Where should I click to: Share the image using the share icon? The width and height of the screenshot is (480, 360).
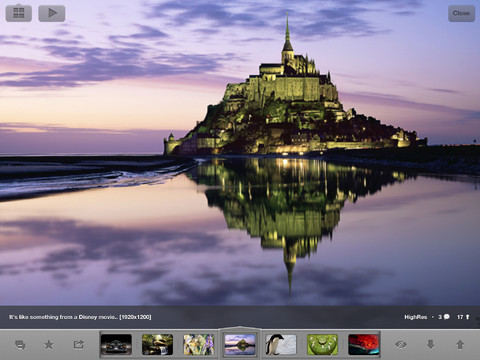[78, 344]
